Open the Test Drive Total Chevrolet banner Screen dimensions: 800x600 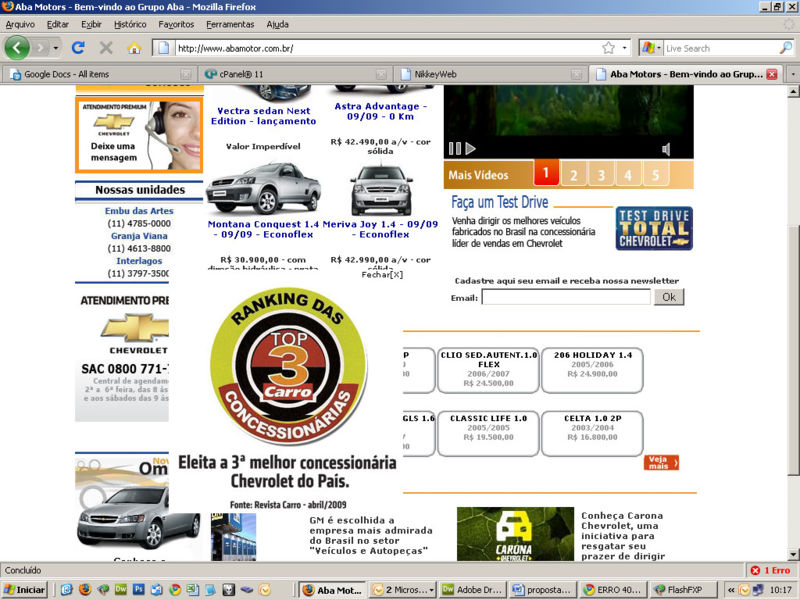(654, 229)
